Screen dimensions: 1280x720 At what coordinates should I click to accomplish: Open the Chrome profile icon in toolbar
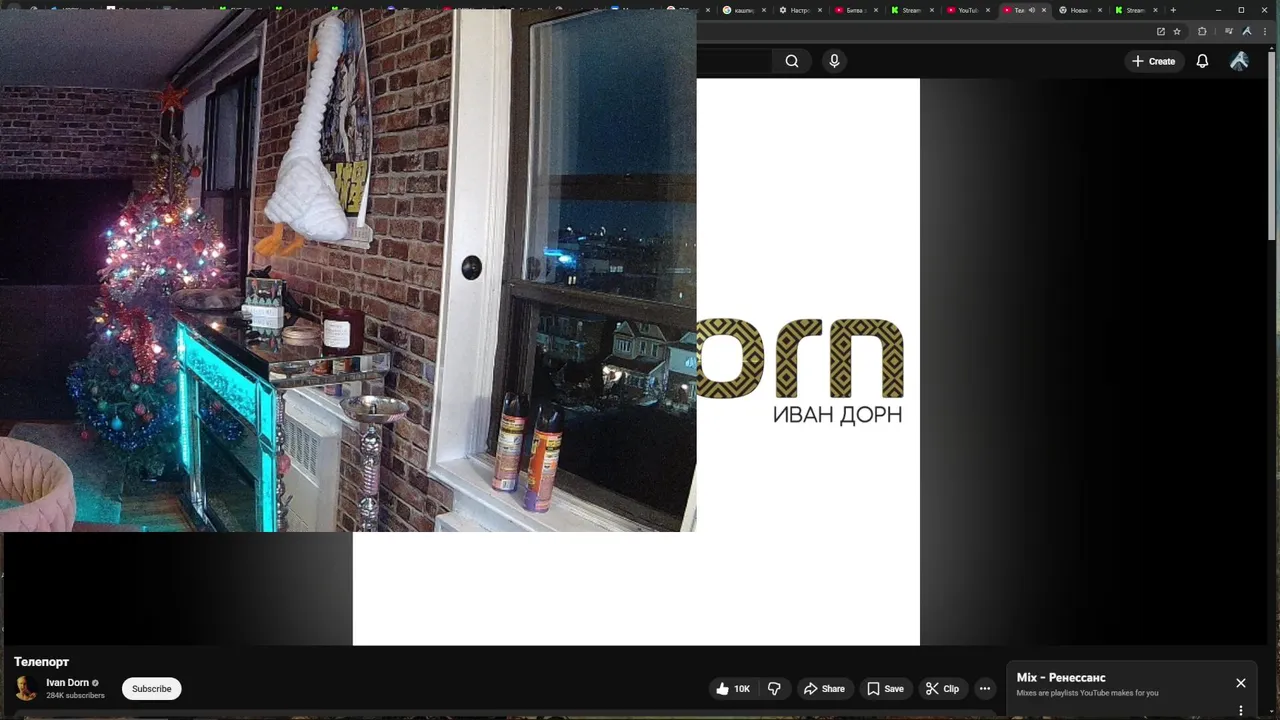[1248, 31]
